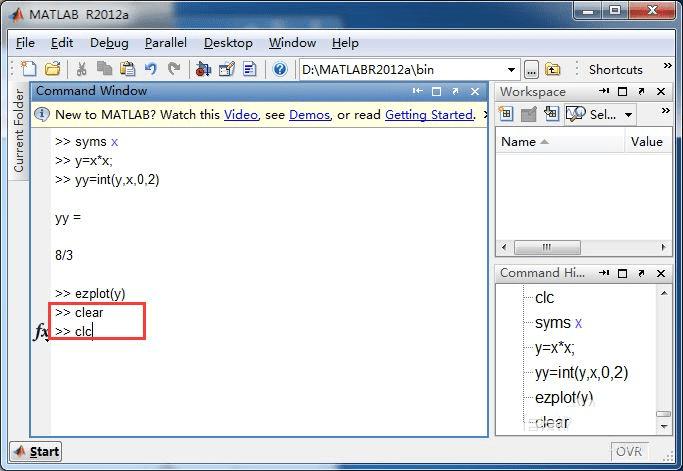Click the info icon in the banner
The height and width of the screenshot is (471, 683).
click(x=42, y=115)
